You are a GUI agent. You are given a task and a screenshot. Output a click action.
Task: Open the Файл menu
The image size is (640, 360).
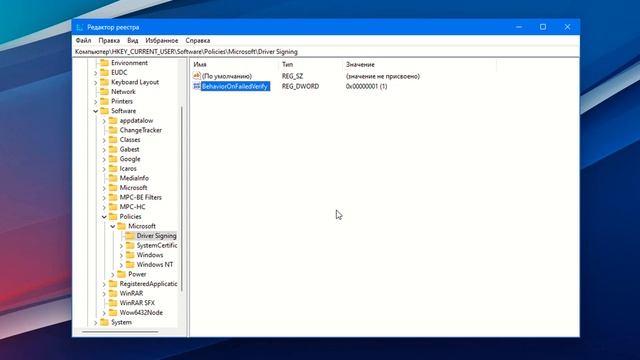(83, 40)
